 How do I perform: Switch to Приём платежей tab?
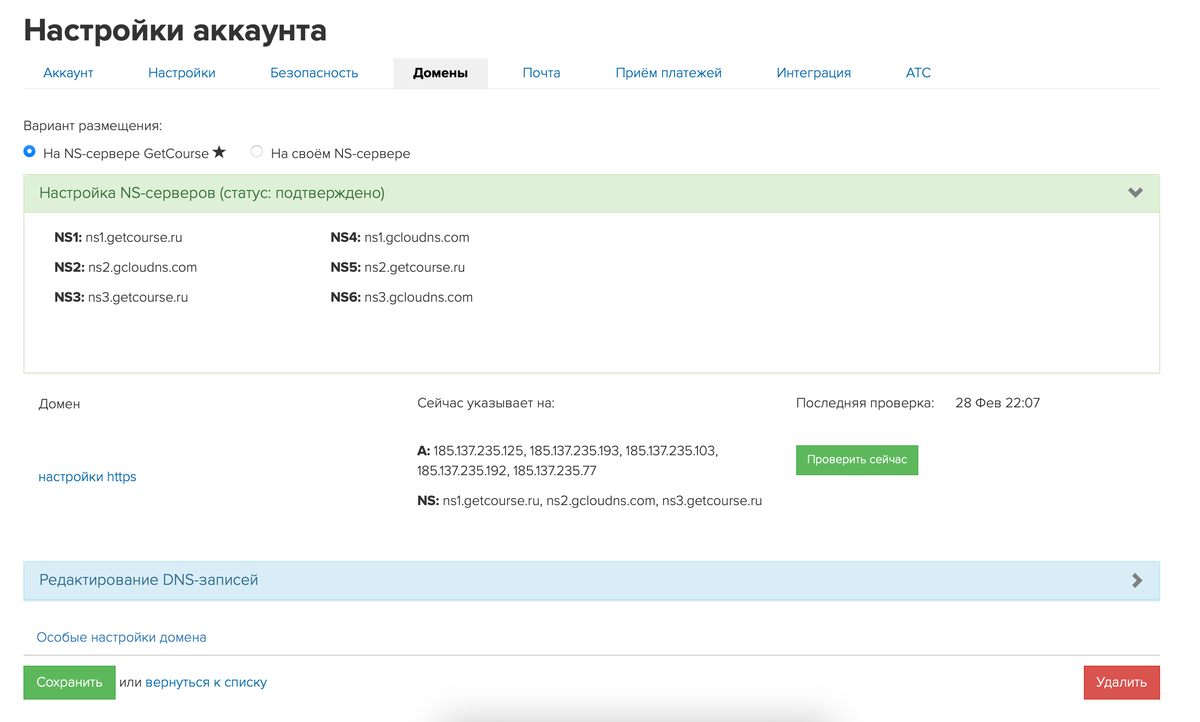coord(668,73)
